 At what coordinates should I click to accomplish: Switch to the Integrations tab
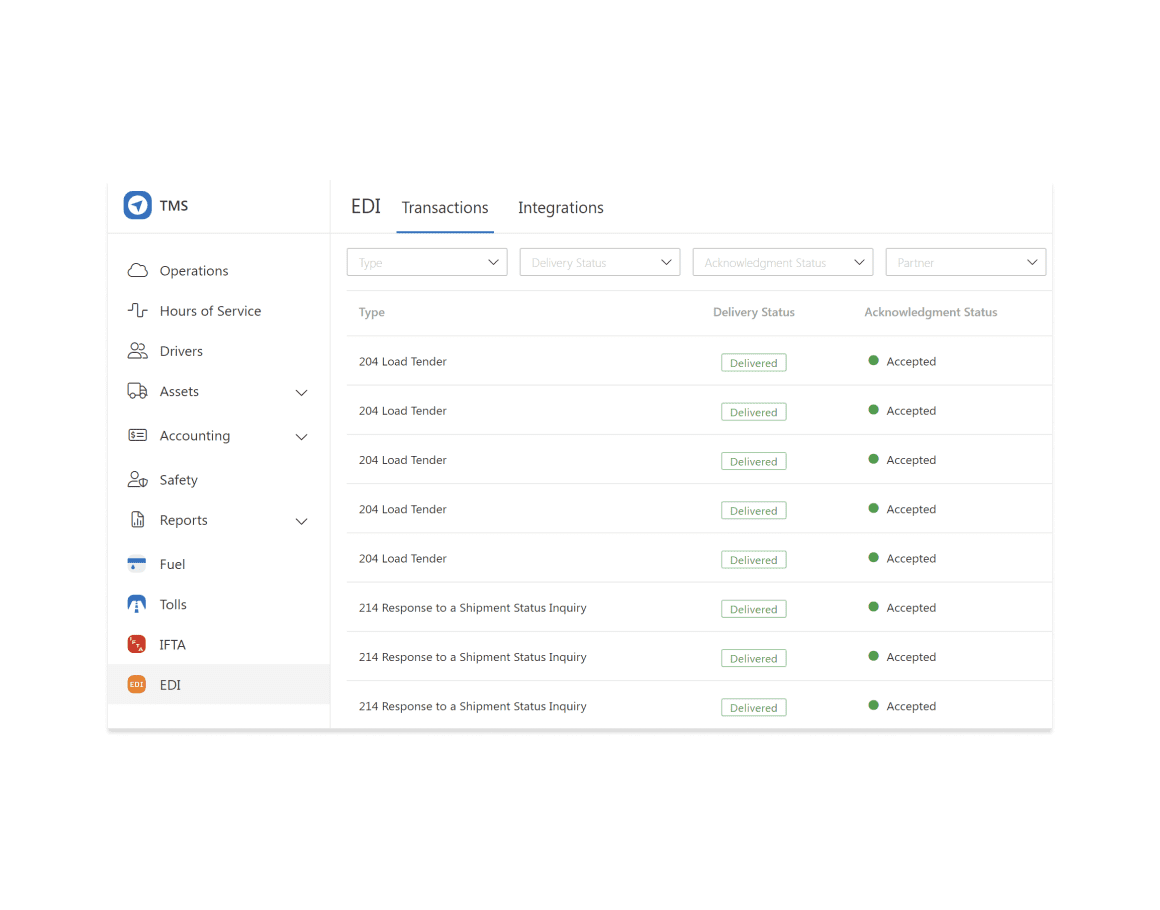pyautogui.click(x=560, y=207)
